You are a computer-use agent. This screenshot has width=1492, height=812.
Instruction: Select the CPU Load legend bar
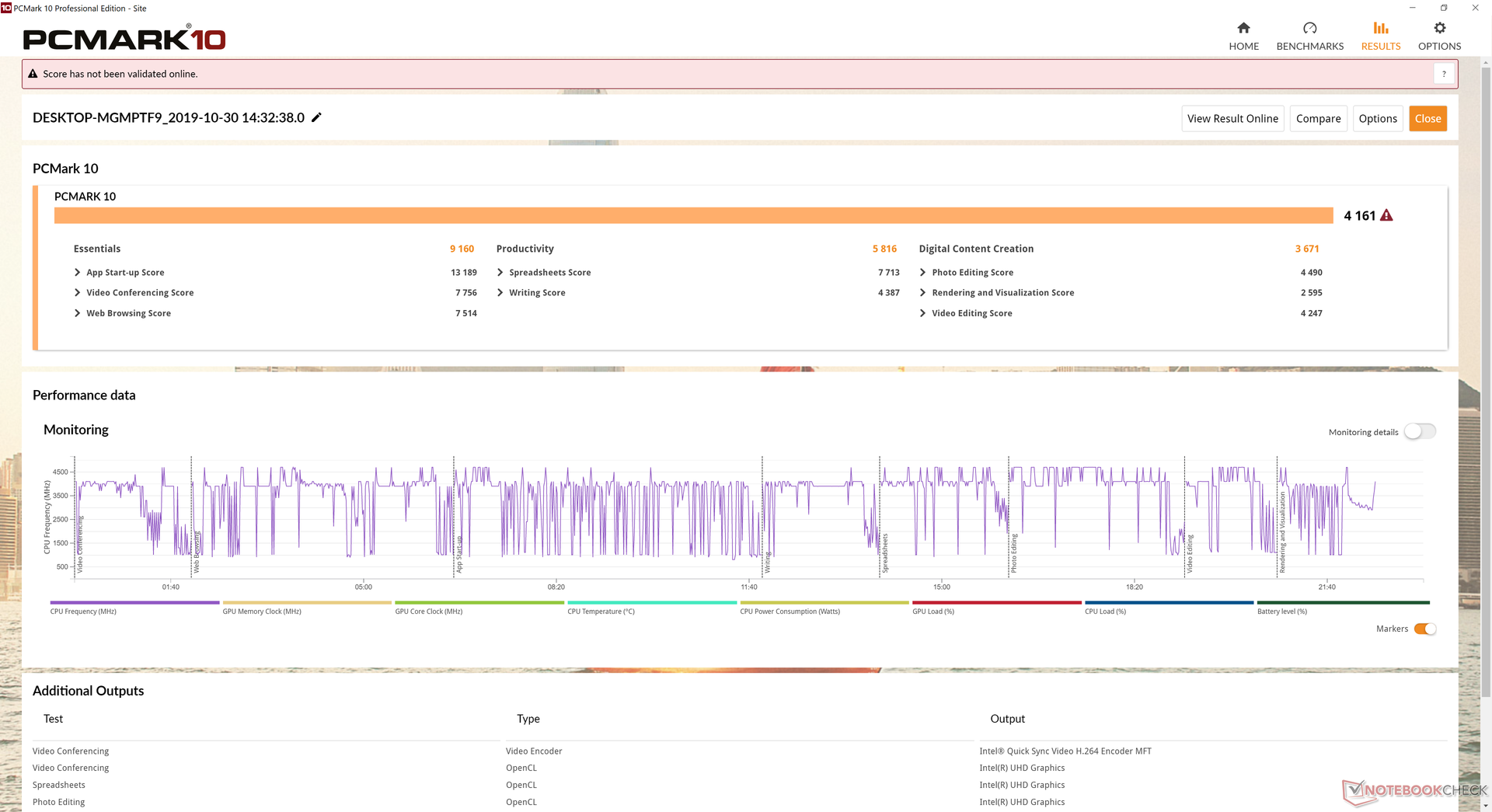[1170, 602]
